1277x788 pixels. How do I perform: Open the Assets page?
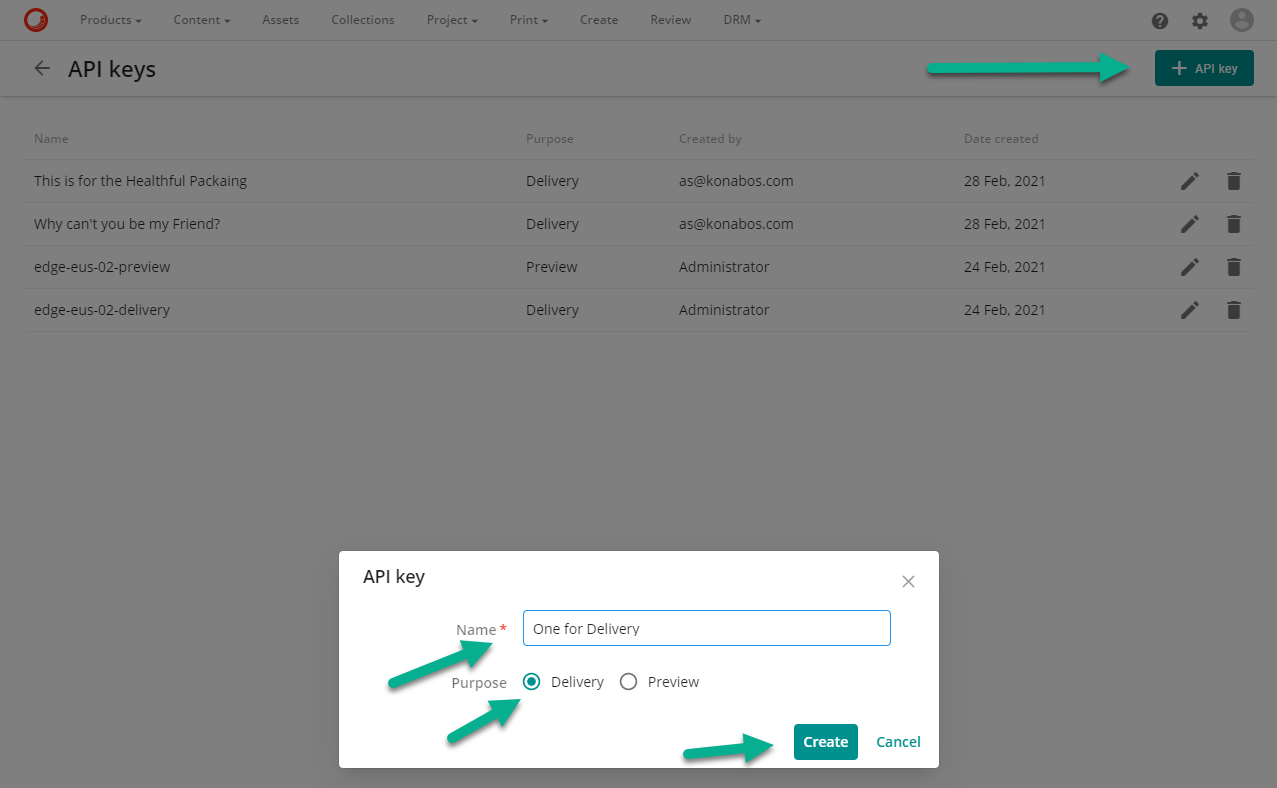click(x=281, y=20)
